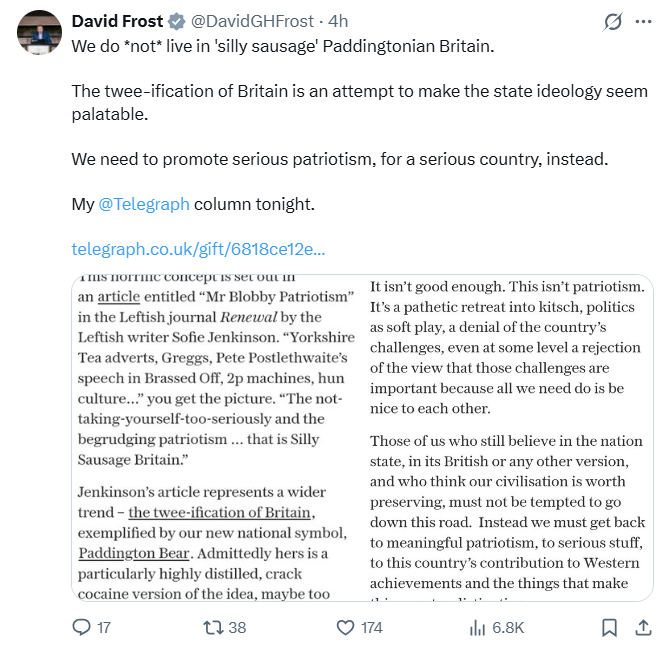The image size is (670, 646).
Task: Click underlined "the twee-ification of Britain" text
Action: [x=221, y=512]
